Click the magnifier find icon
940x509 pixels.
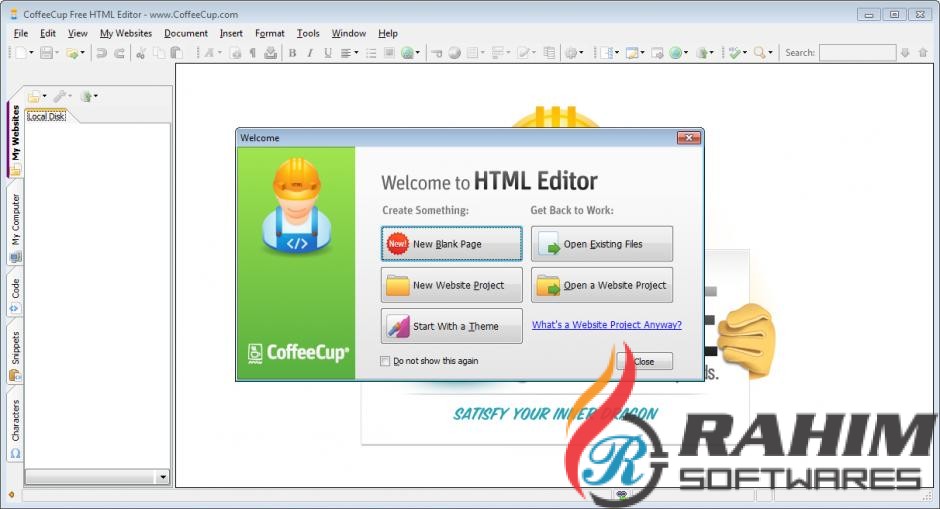[x=760, y=53]
